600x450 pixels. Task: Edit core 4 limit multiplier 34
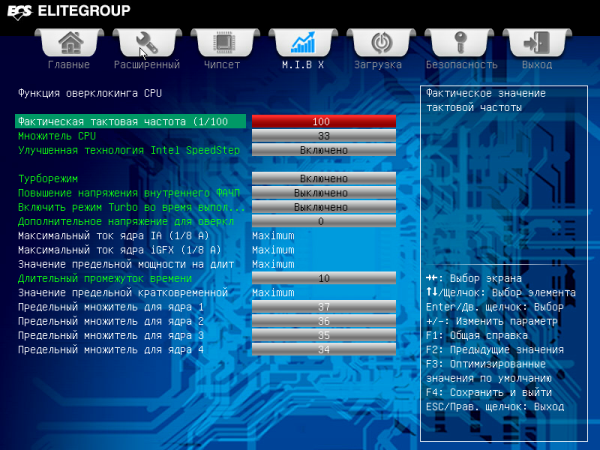point(324,349)
